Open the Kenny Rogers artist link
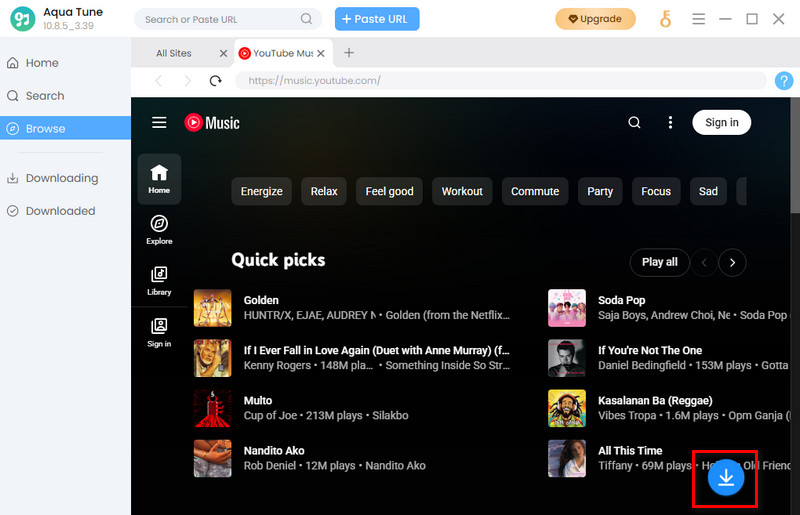The image size is (800, 515). click(277, 365)
